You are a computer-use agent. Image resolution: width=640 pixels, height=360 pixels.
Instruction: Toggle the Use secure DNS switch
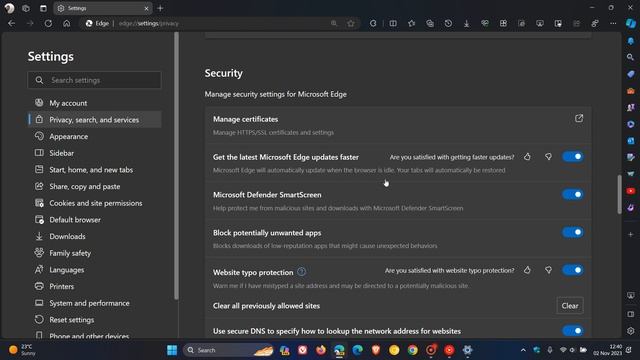click(573, 331)
